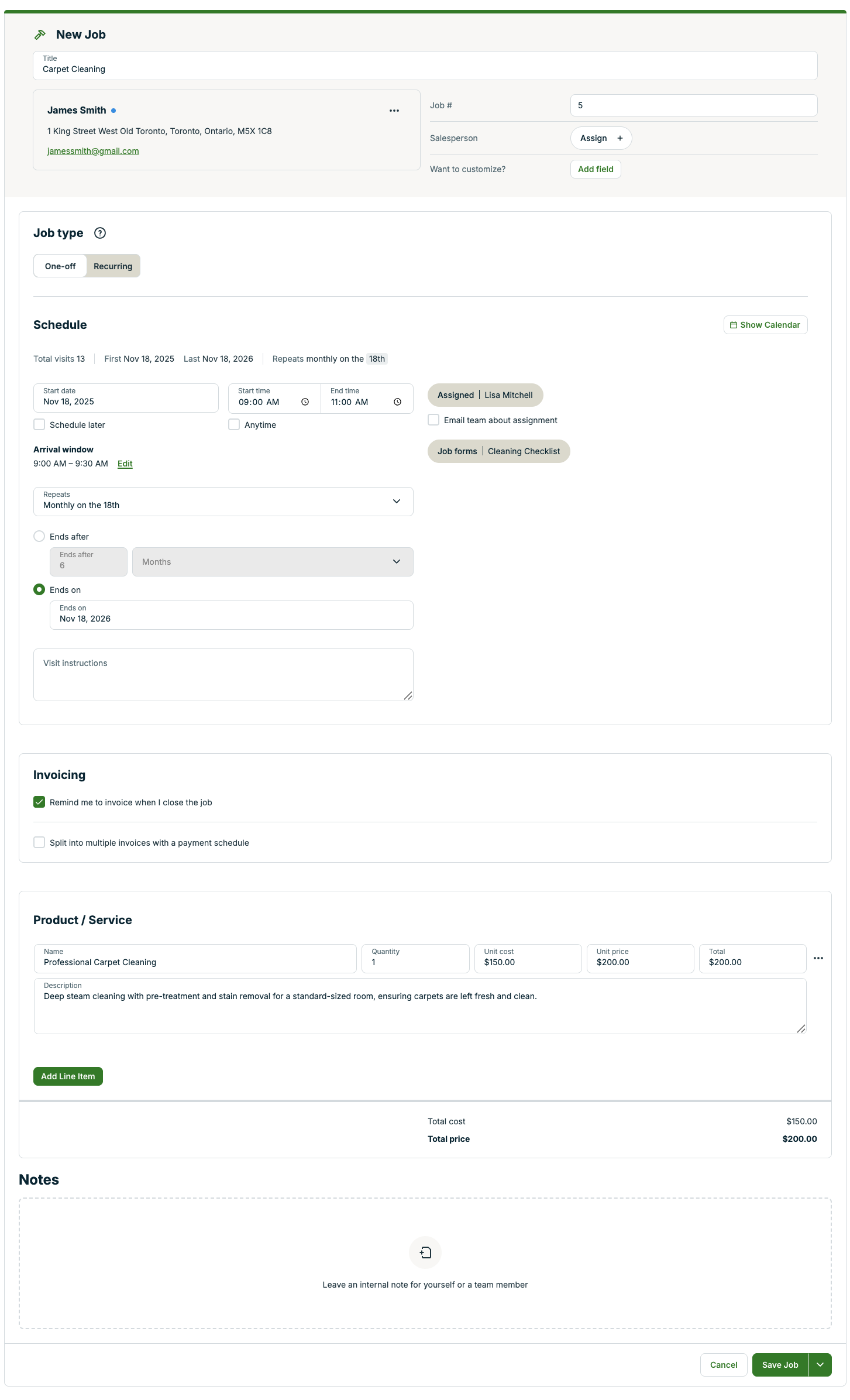Click the add note icon in Notes
Viewport: 850px width, 1400px height.
pos(425,1252)
